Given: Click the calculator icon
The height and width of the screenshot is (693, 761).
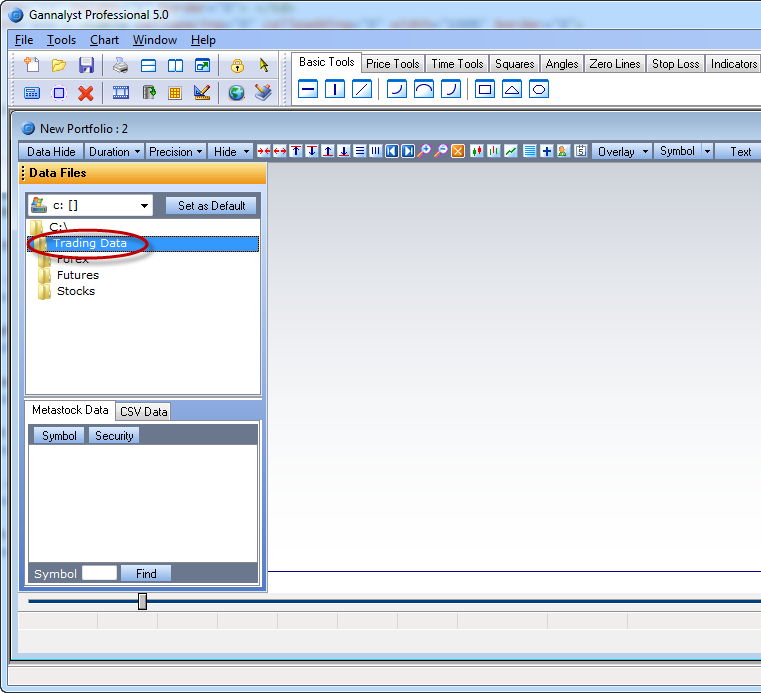Looking at the screenshot, I should pos(32,93).
